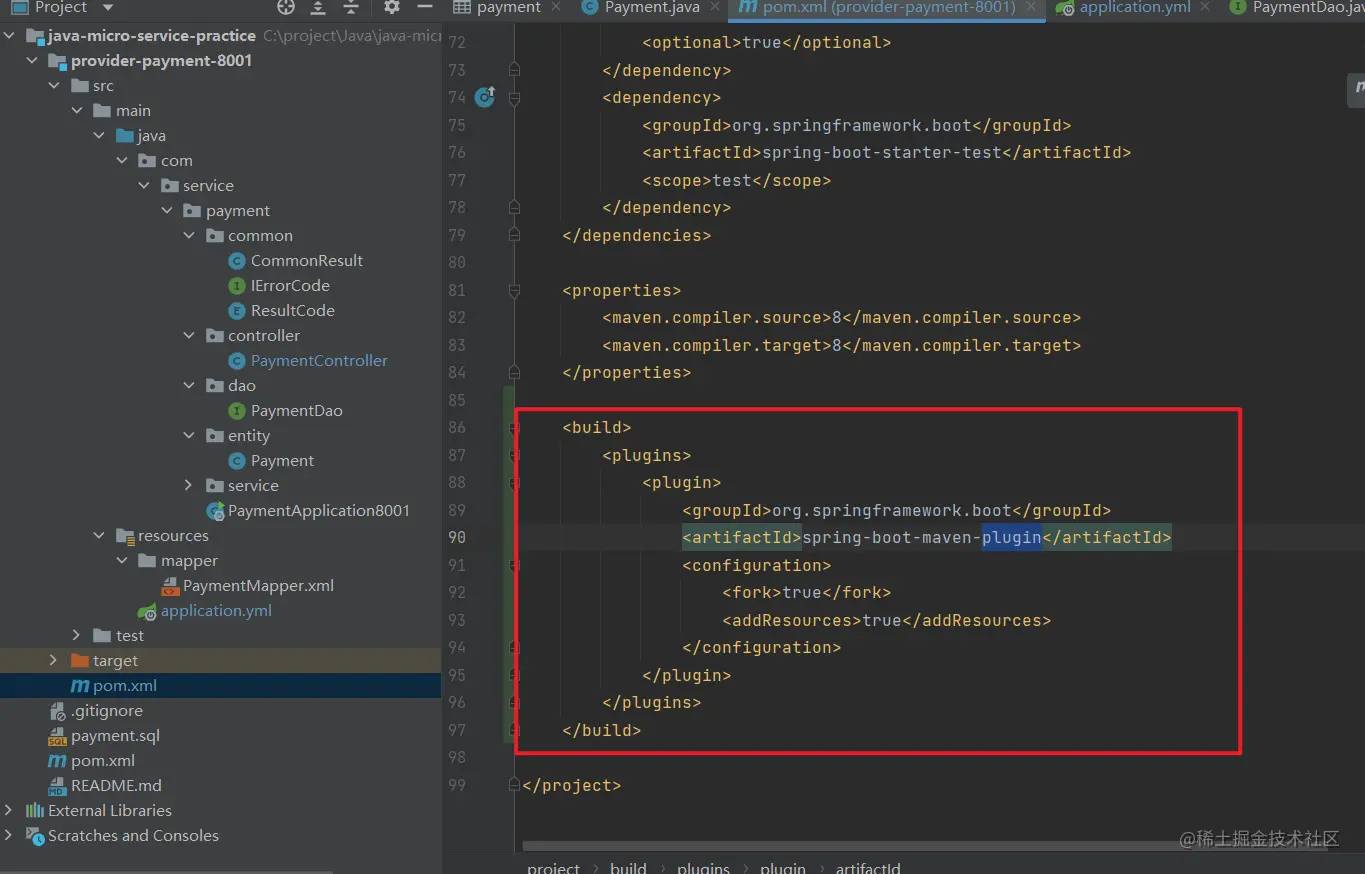Switch to the application.yml tab
Image resolution: width=1365 pixels, height=874 pixels.
click(1134, 8)
